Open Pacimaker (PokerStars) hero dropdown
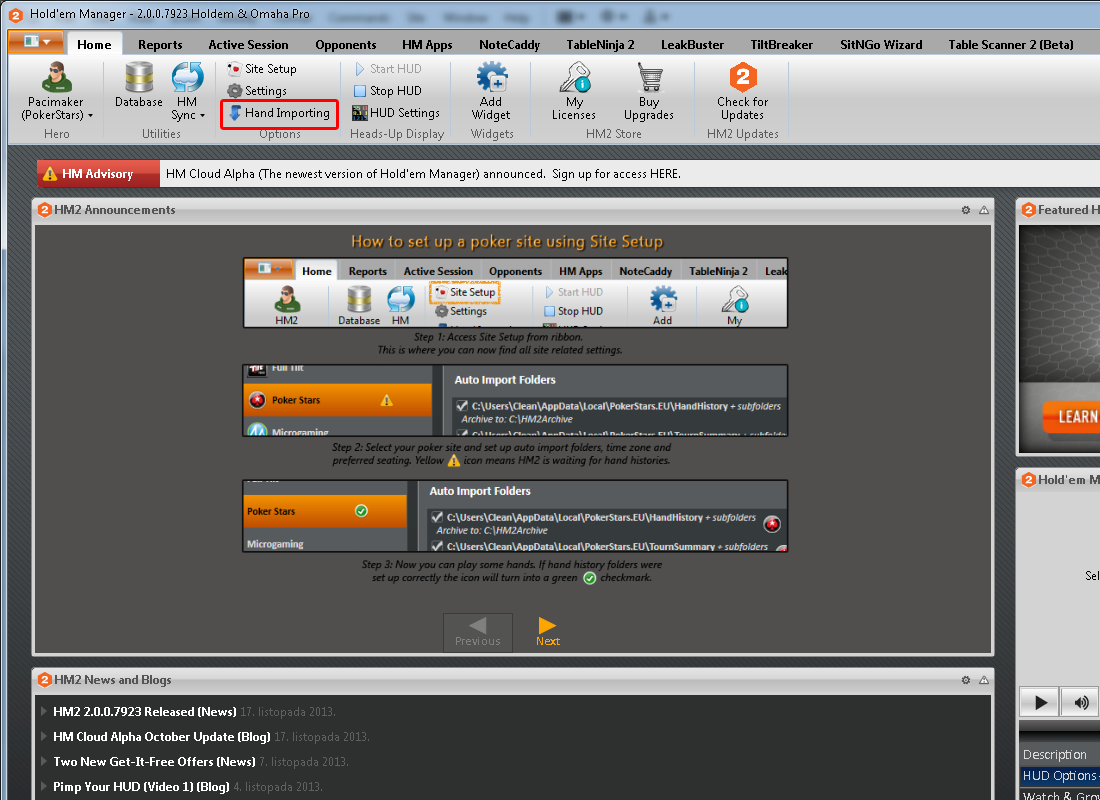The image size is (1100, 800). coord(56,115)
